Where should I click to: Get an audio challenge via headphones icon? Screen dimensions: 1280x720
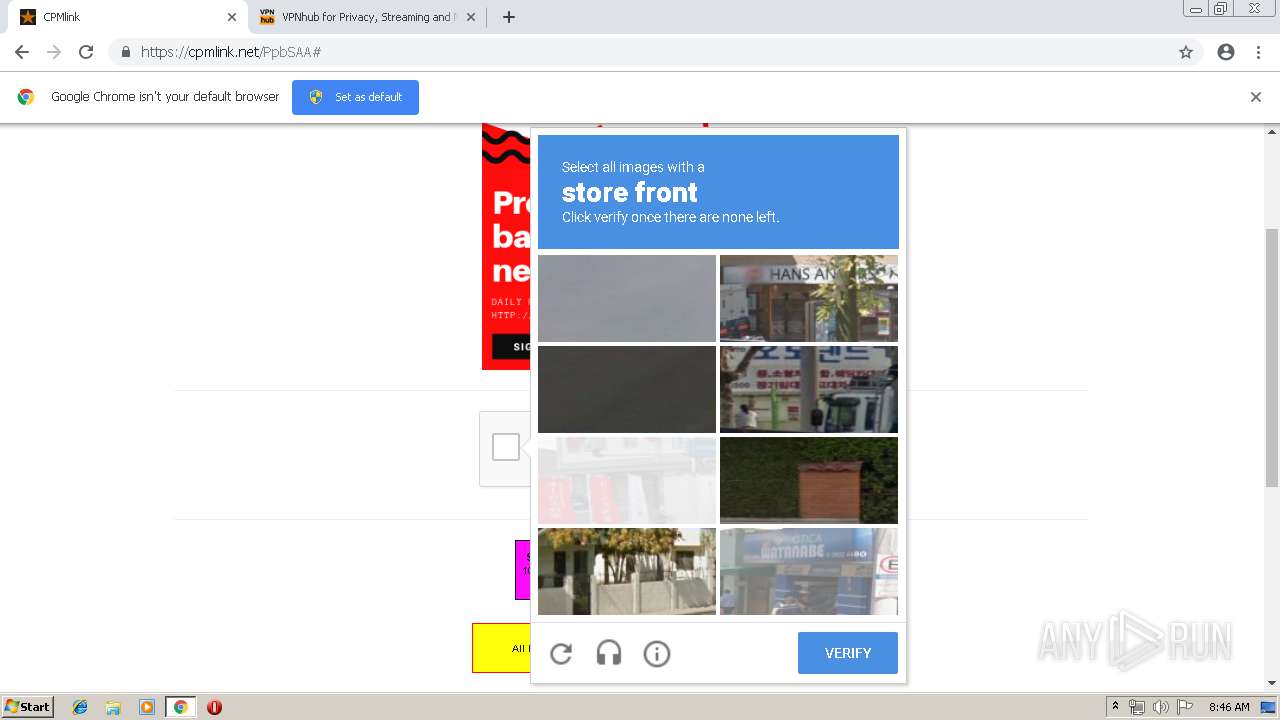[x=609, y=654]
